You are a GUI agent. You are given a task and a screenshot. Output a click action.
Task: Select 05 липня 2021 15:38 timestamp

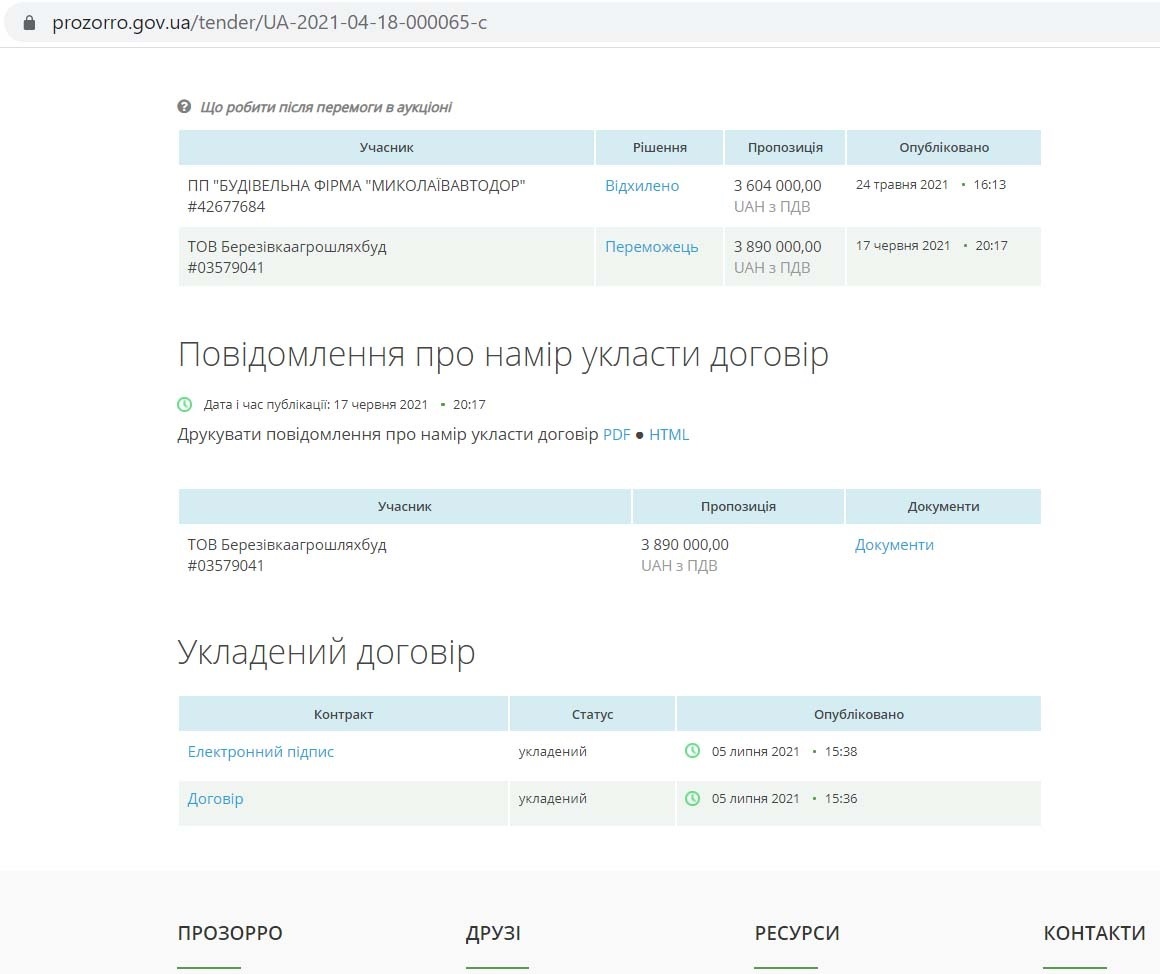(x=784, y=751)
